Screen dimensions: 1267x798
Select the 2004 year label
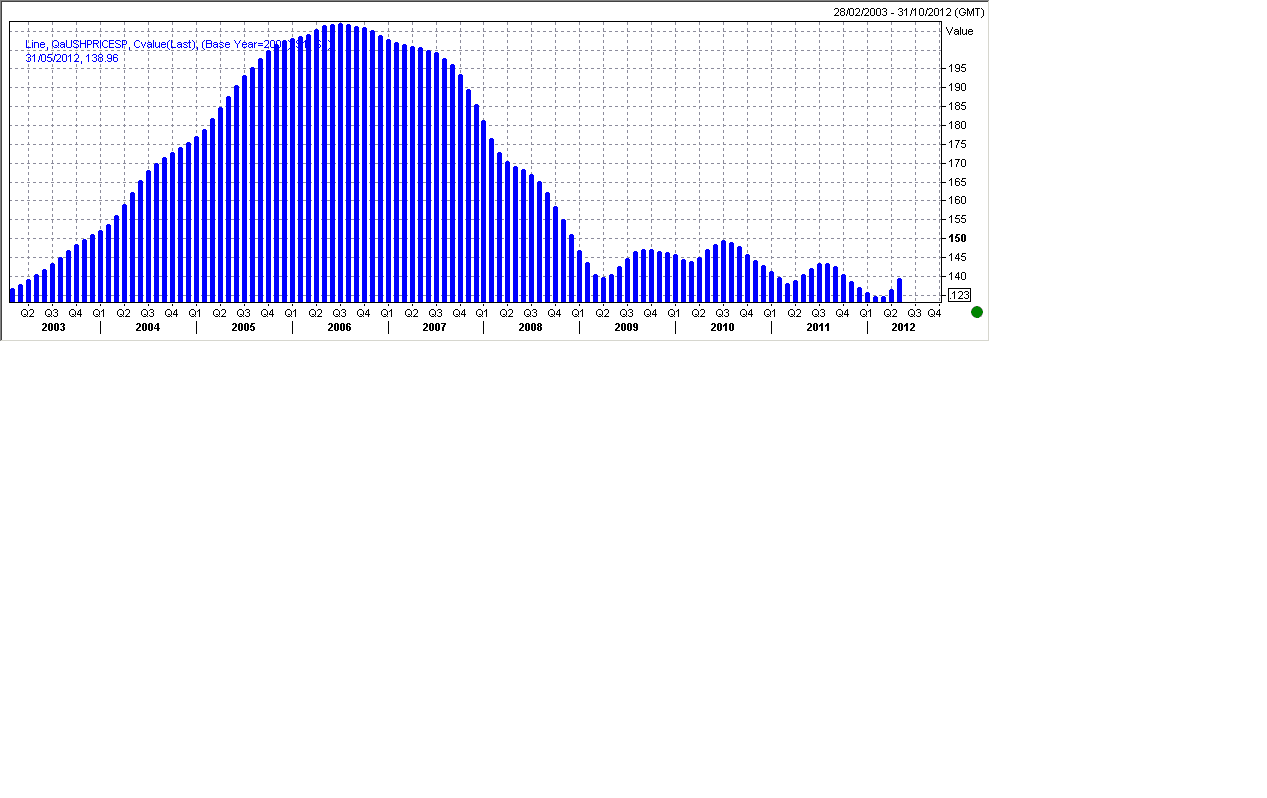tap(148, 327)
